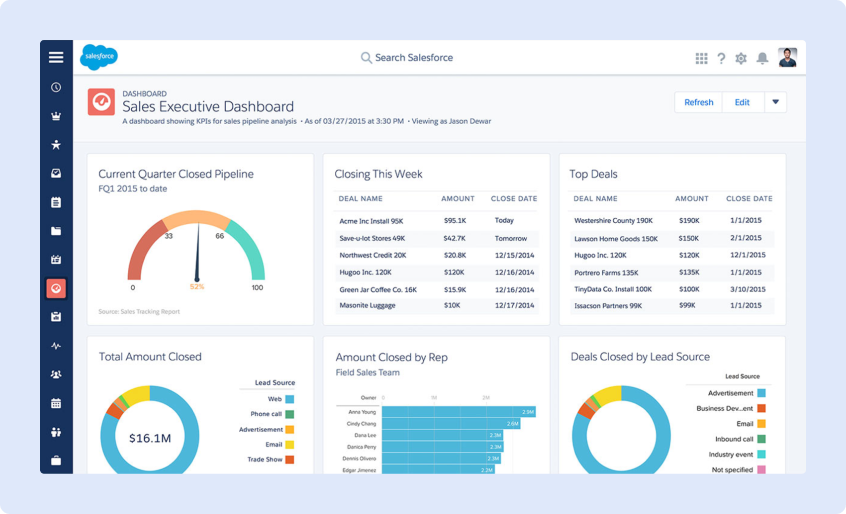Click the $190K amount in Top Deals
The height and width of the screenshot is (514, 846).
coord(689,221)
